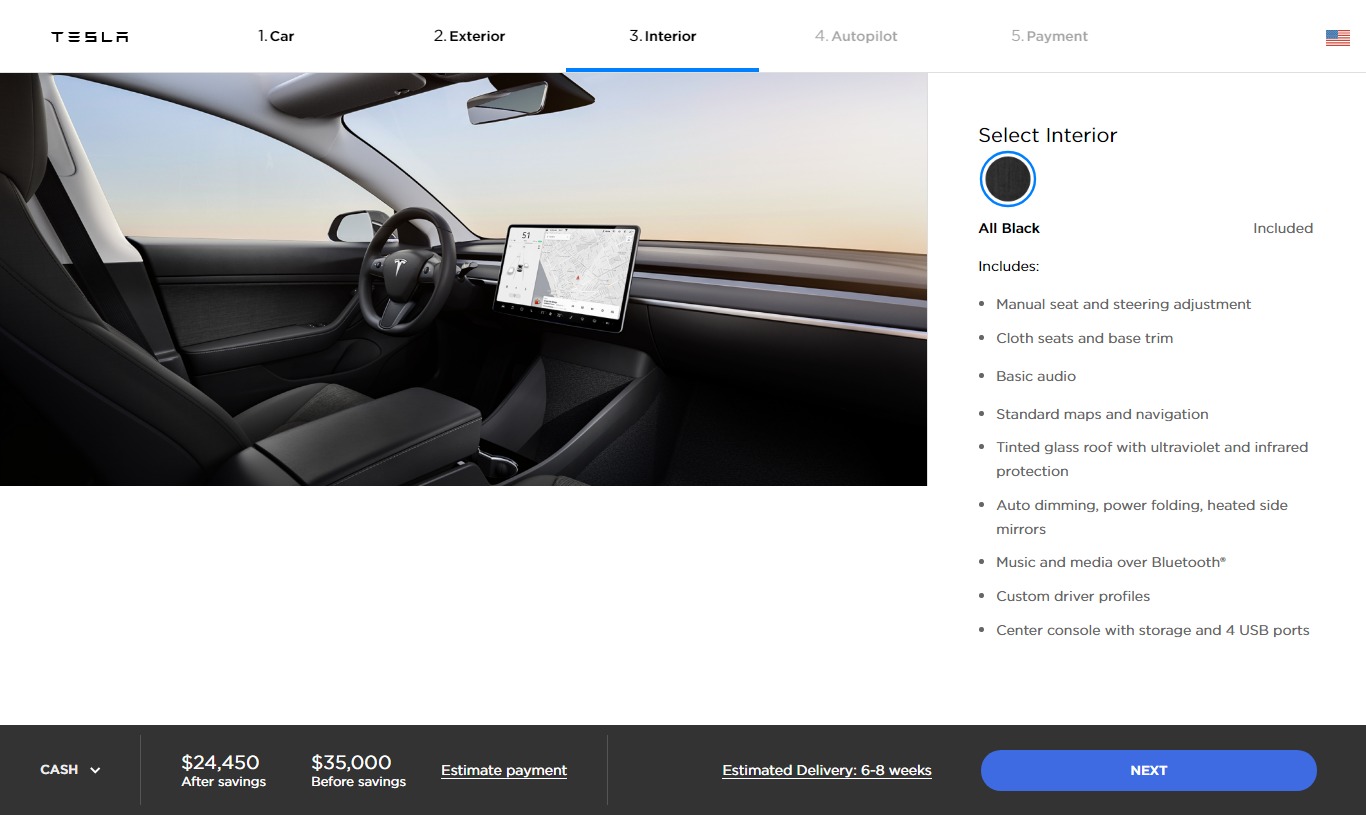Click 'Auto dimming, power folding' mirrors item

1142,517
